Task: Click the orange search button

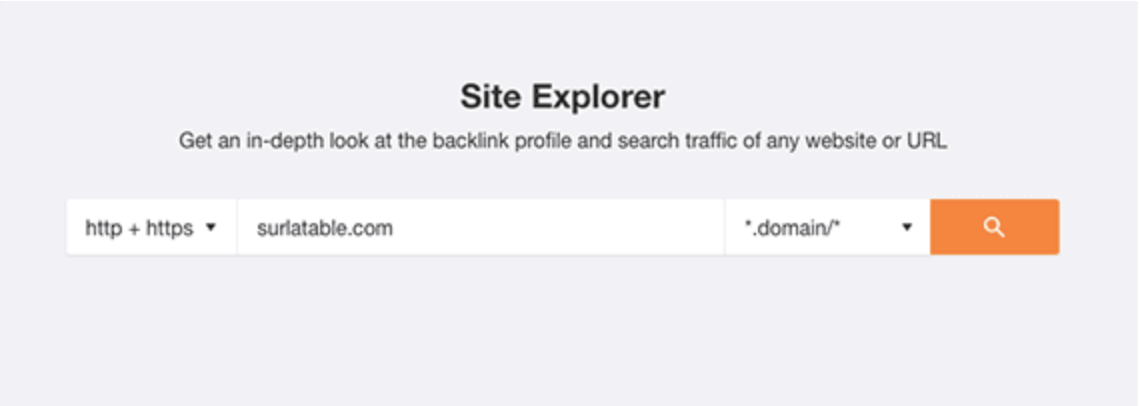Action: [994, 227]
